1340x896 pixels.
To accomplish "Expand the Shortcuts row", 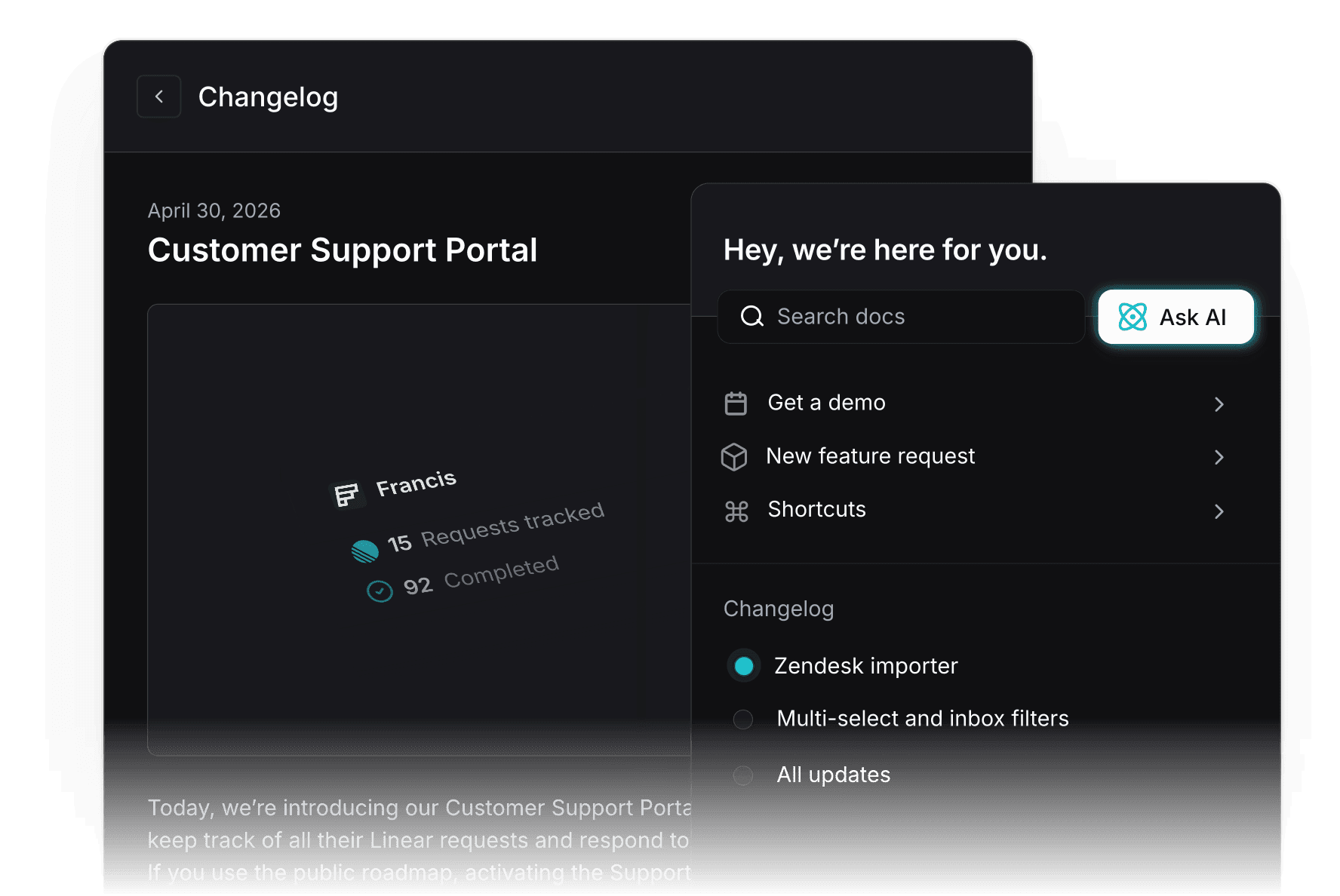I will [1219, 511].
